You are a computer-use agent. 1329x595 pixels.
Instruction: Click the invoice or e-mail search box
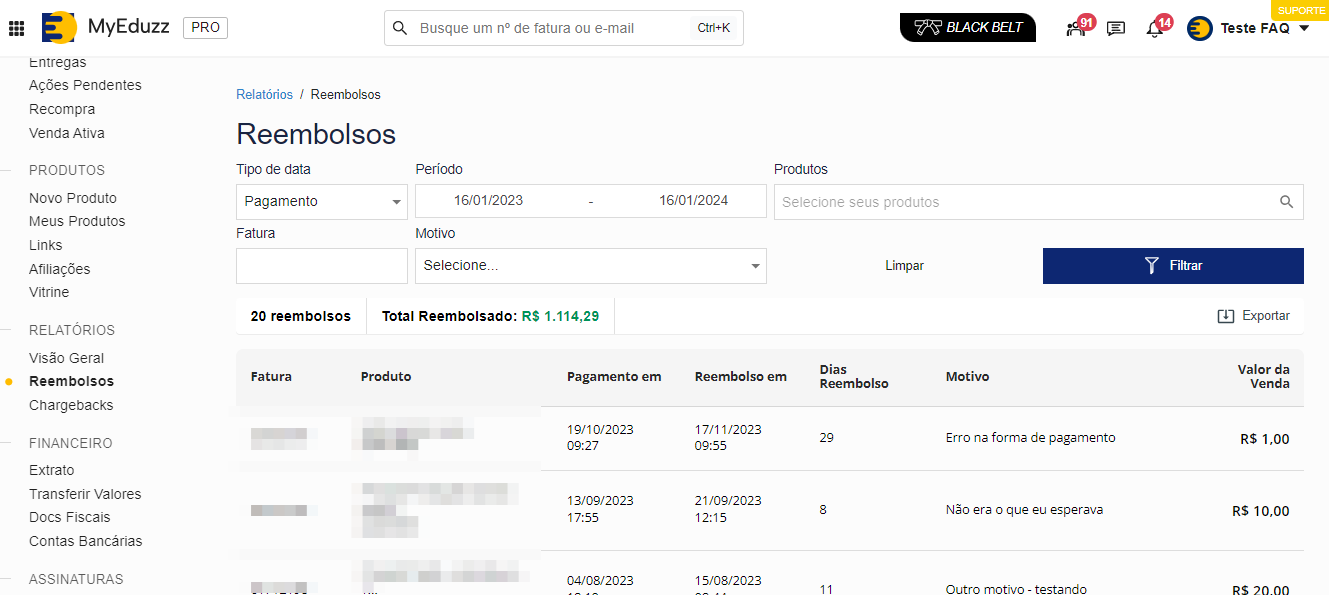pos(550,28)
